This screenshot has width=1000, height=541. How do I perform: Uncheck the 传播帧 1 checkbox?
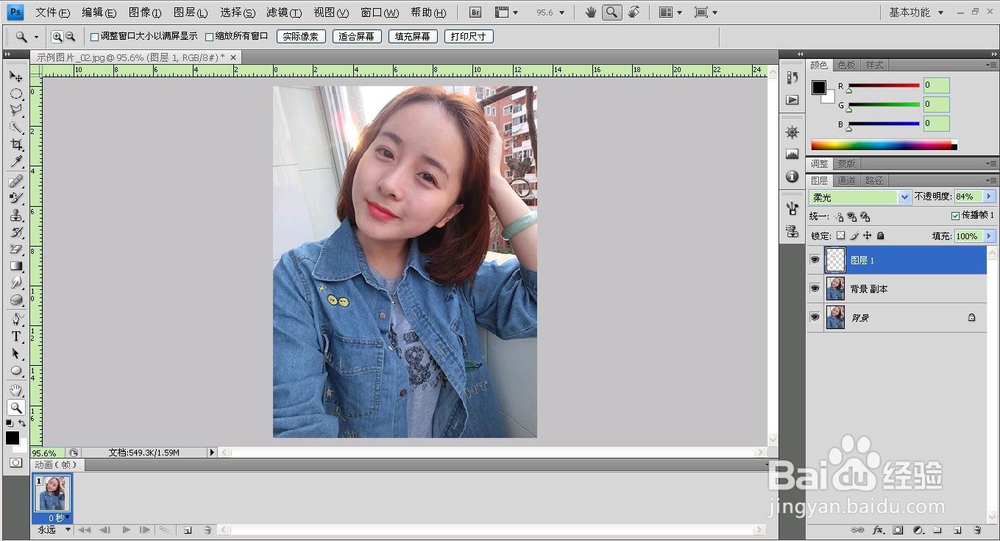(x=955, y=216)
